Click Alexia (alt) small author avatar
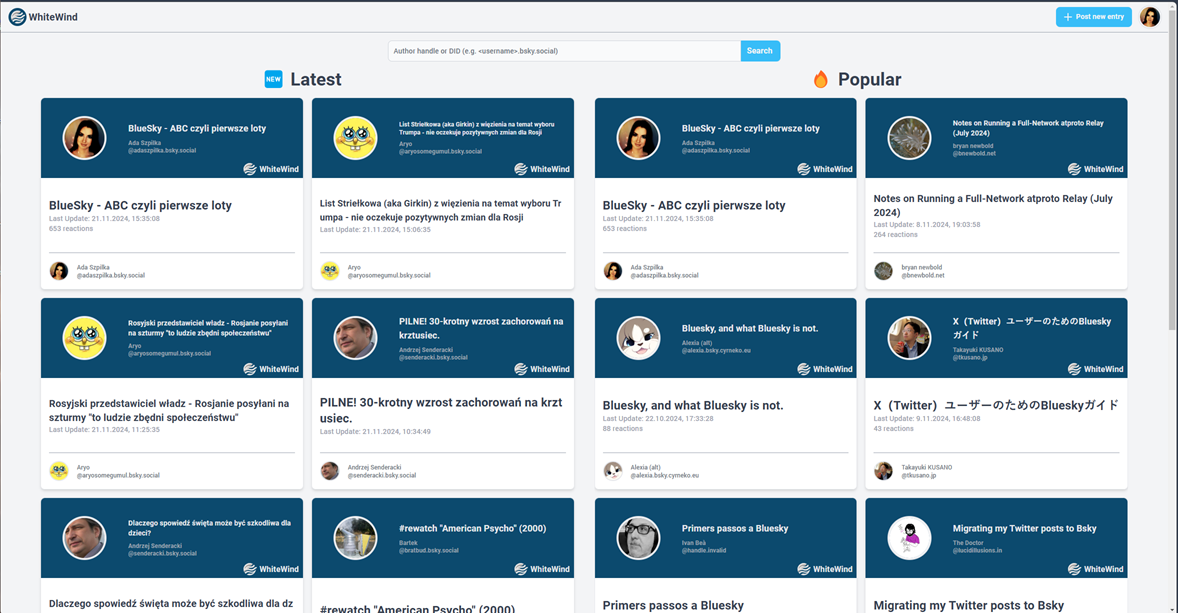The image size is (1178, 613). tap(612, 471)
